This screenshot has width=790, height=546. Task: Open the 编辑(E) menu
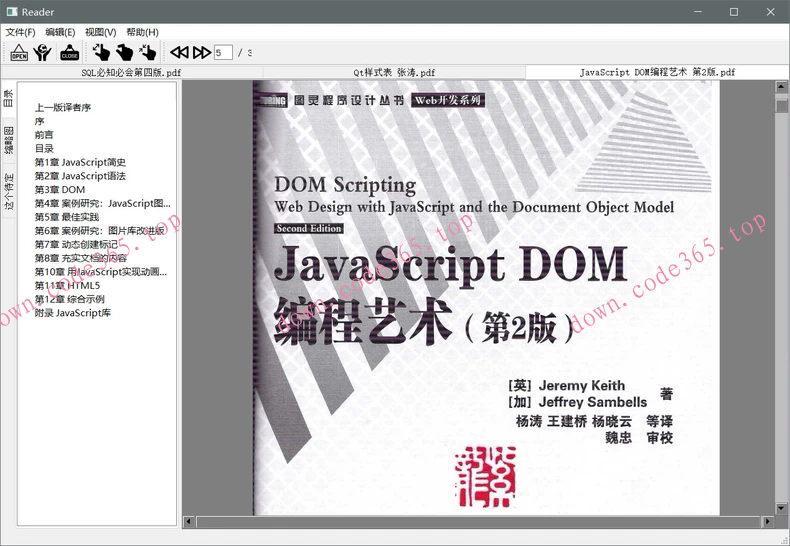pyautogui.click(x=60, y=32)
